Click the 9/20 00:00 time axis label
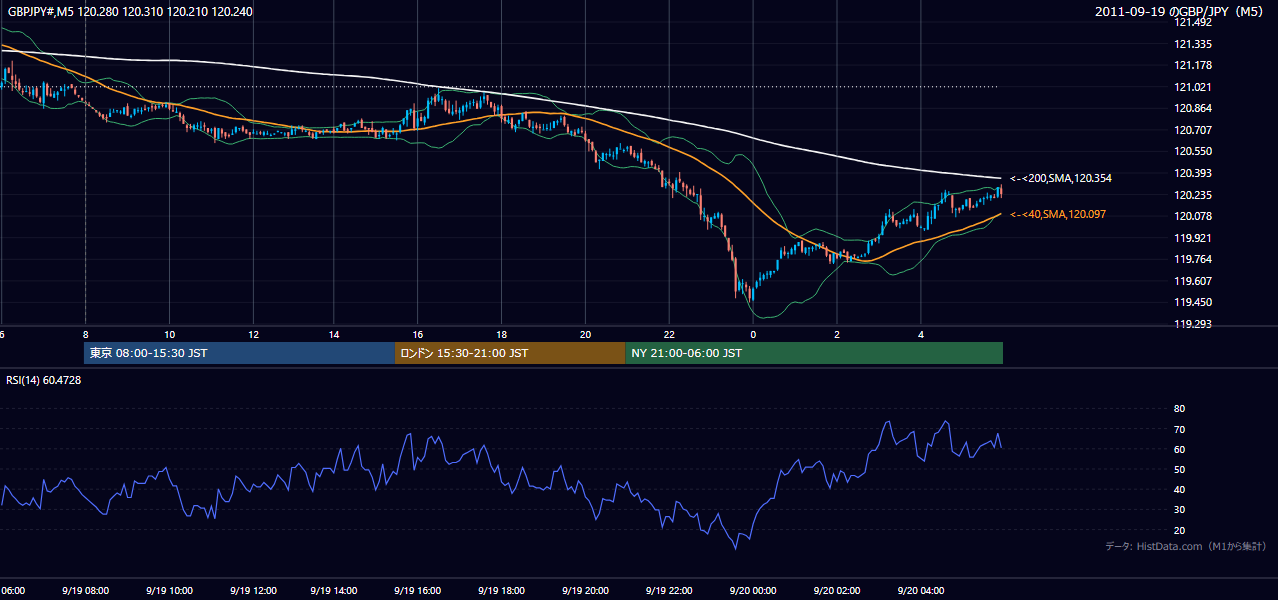Image resolution: width=1278 pixels, height=600 pixels. [752, 591]
